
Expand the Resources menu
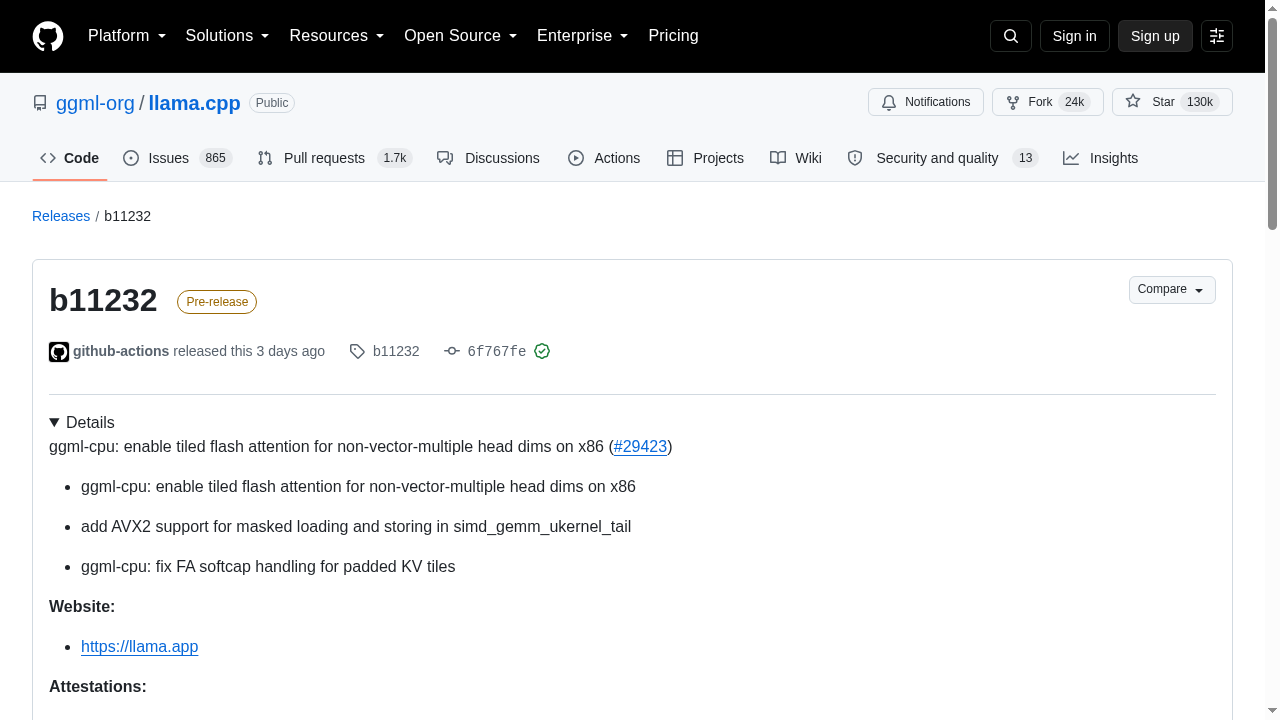tap(337, 36)
